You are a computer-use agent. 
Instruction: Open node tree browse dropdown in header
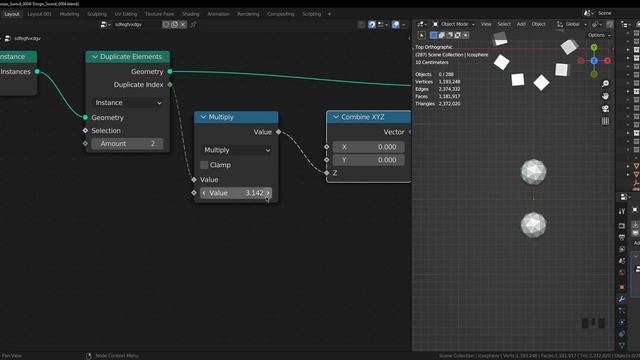[105, 24]
